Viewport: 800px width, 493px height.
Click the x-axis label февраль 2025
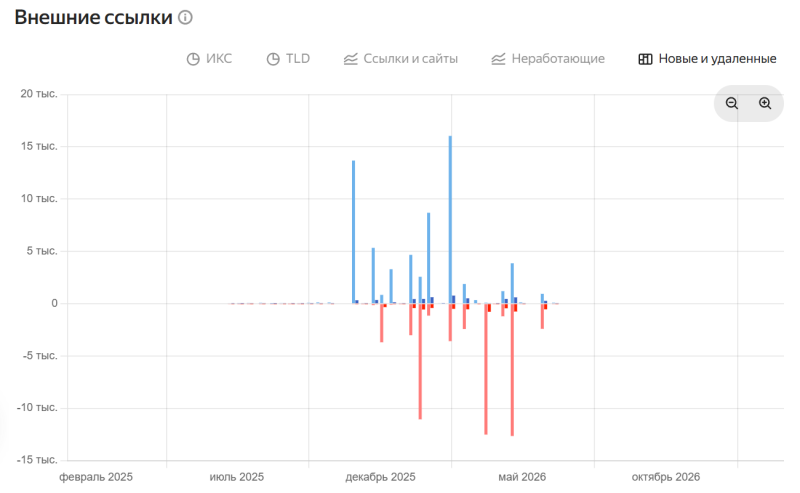tap(96, 477)
